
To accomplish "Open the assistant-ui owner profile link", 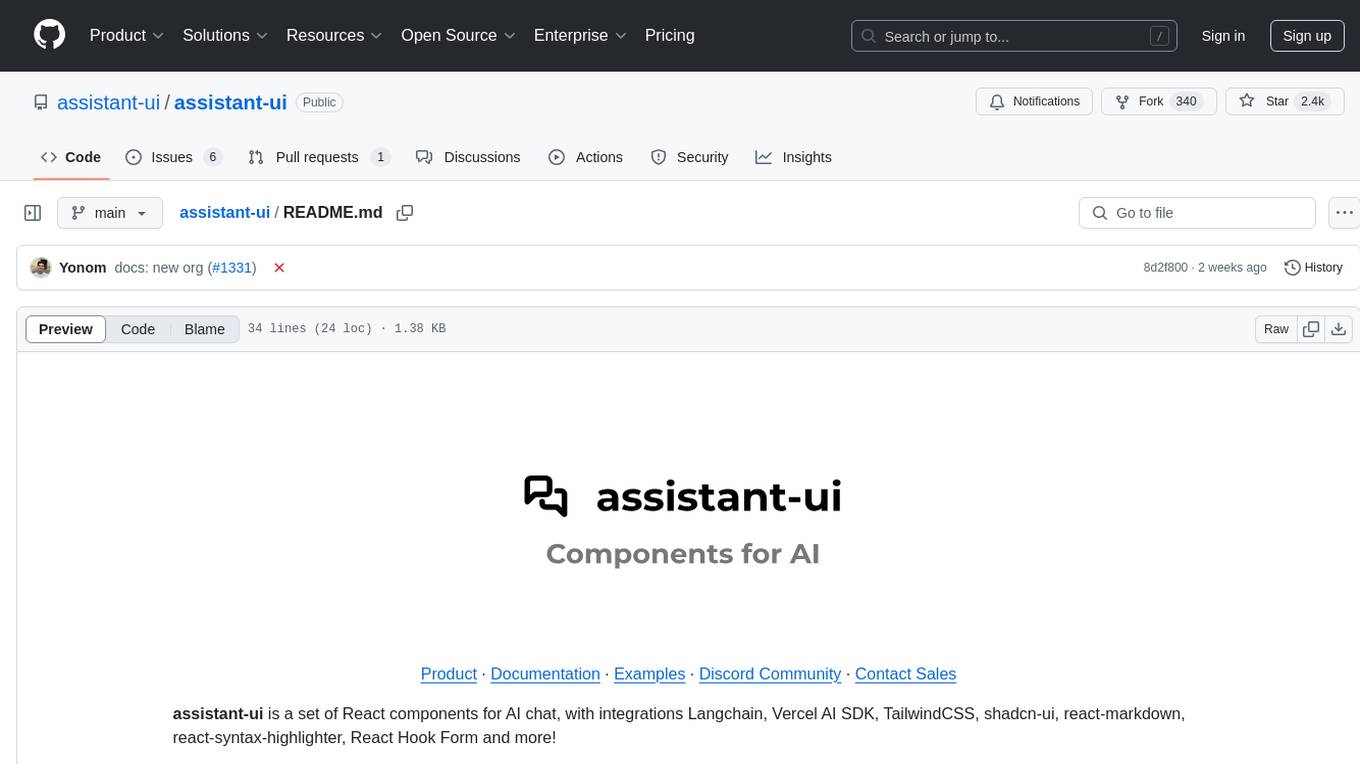I will click(108, 102).
